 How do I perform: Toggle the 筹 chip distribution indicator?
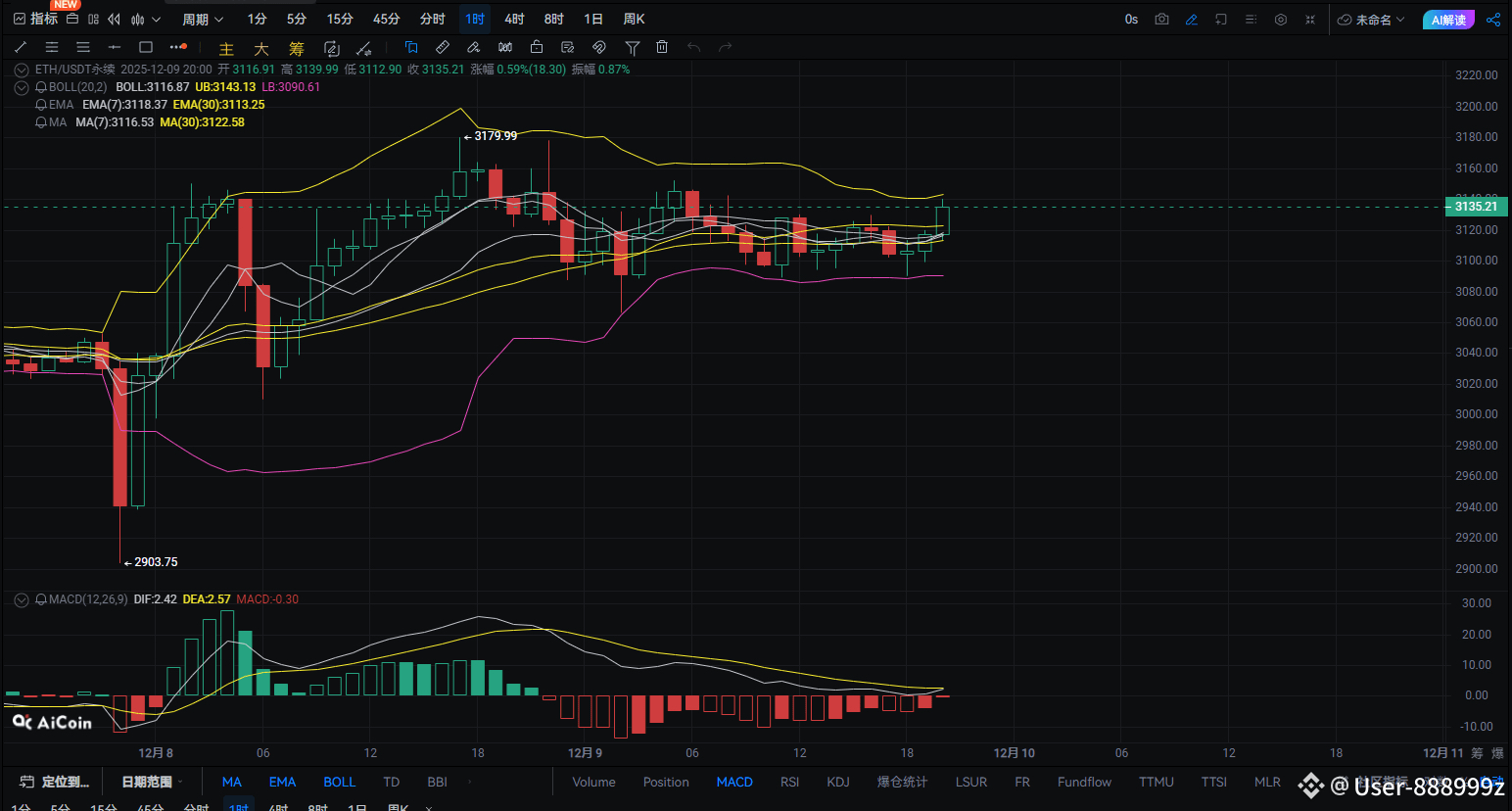[297, 48]
